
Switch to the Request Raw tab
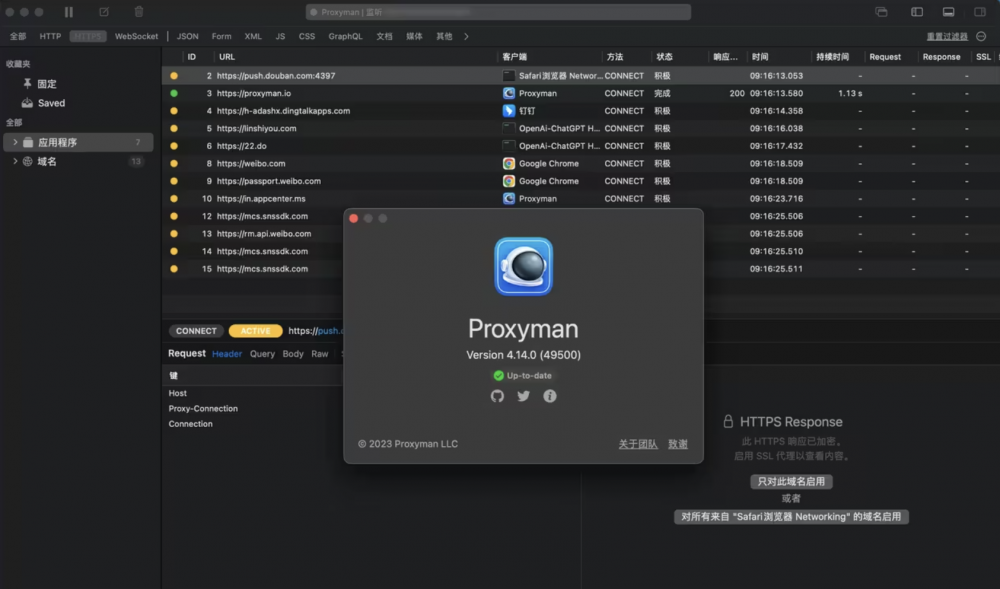click(320, 354)
